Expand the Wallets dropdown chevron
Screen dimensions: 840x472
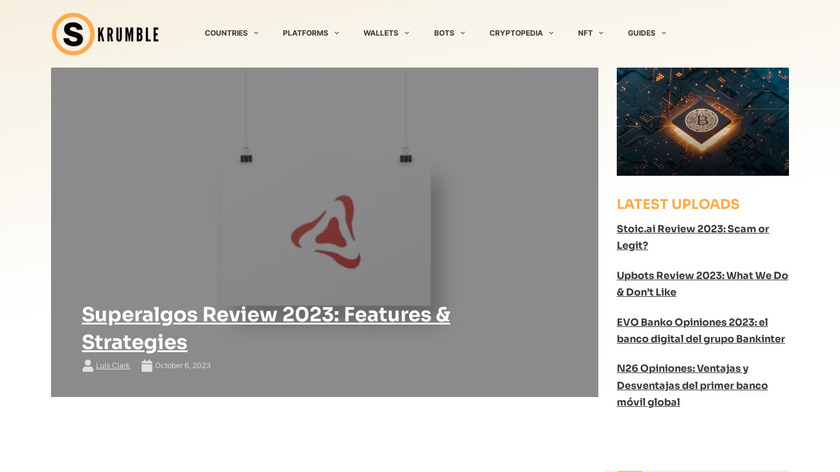[407, 33]
